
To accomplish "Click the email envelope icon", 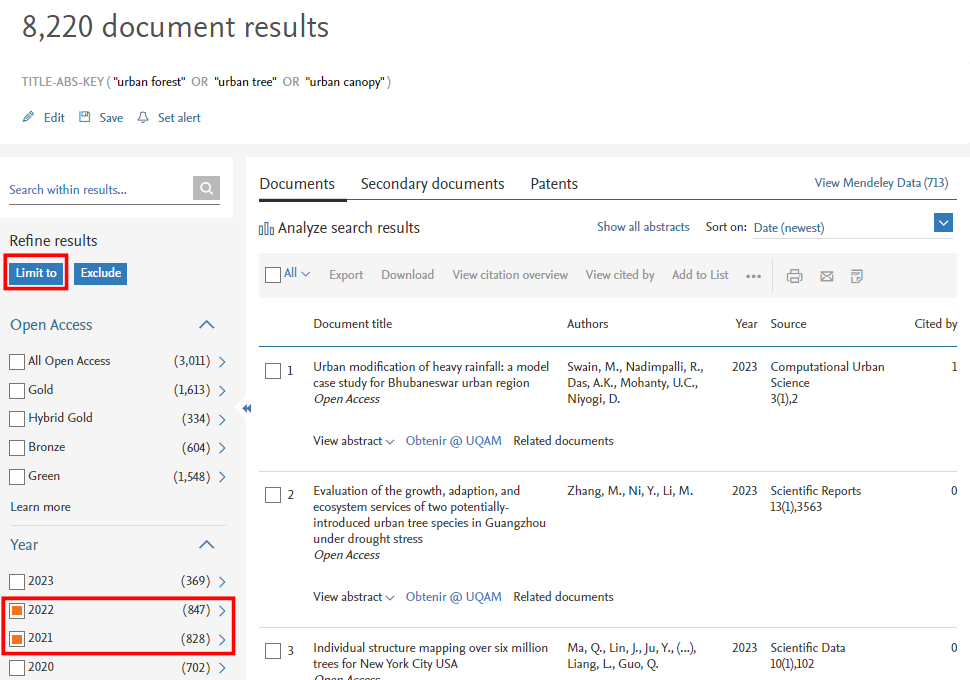I will tap(827, 276).
